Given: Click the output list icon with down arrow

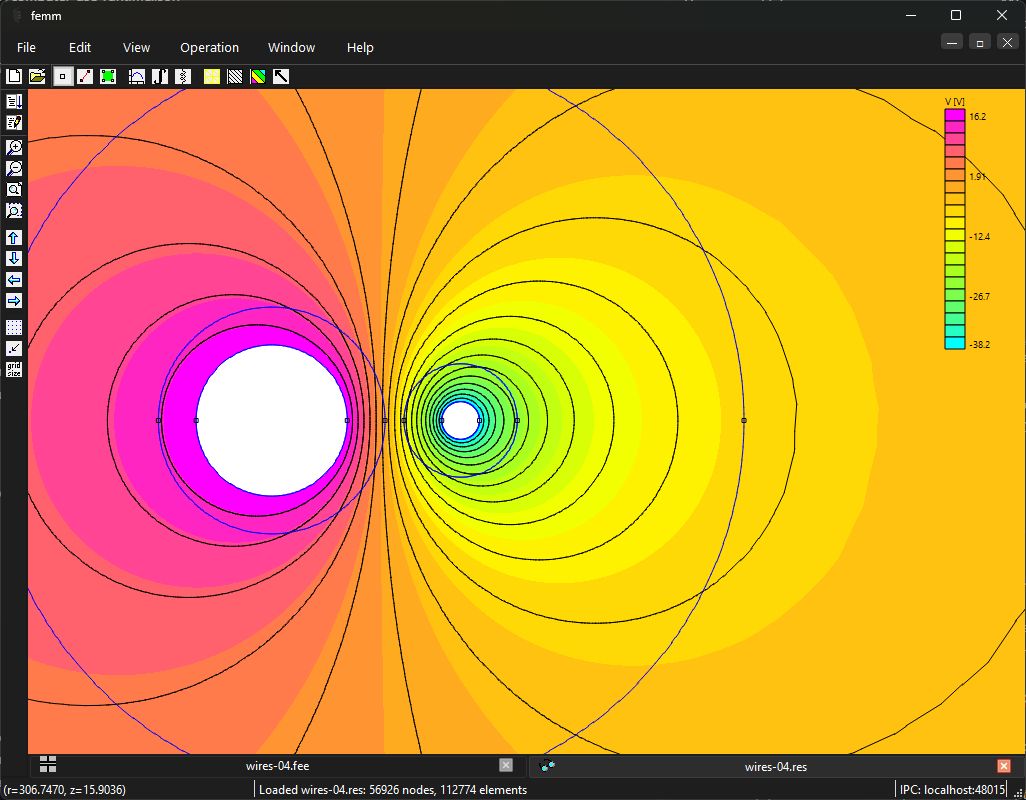Looking at the screenshot, I should [x=14, y=101].
